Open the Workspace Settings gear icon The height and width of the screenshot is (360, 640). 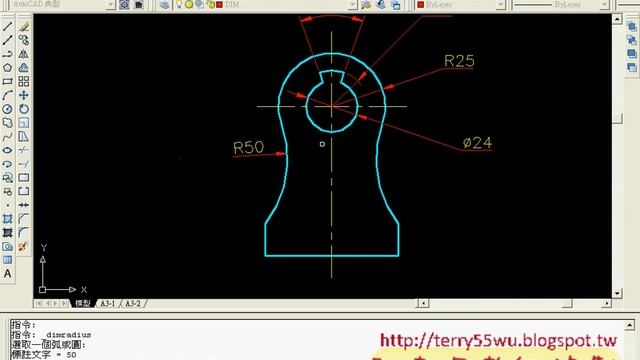coord(124,4)
